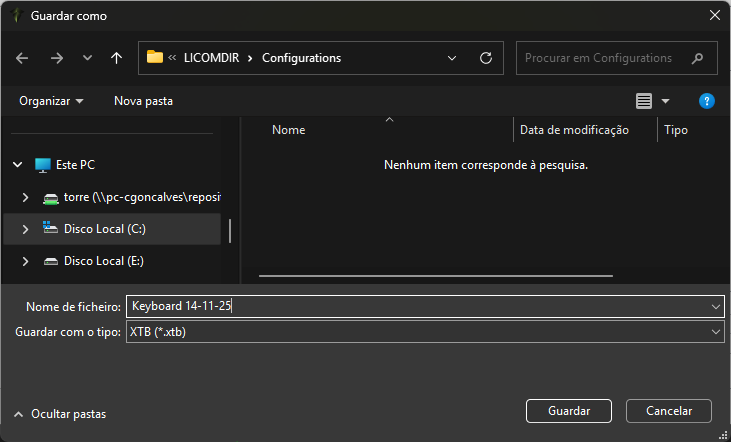The height and width of the screenshot is (442, 731).
Task: Open the view options dropdown arrow
Action: point(666,101)
